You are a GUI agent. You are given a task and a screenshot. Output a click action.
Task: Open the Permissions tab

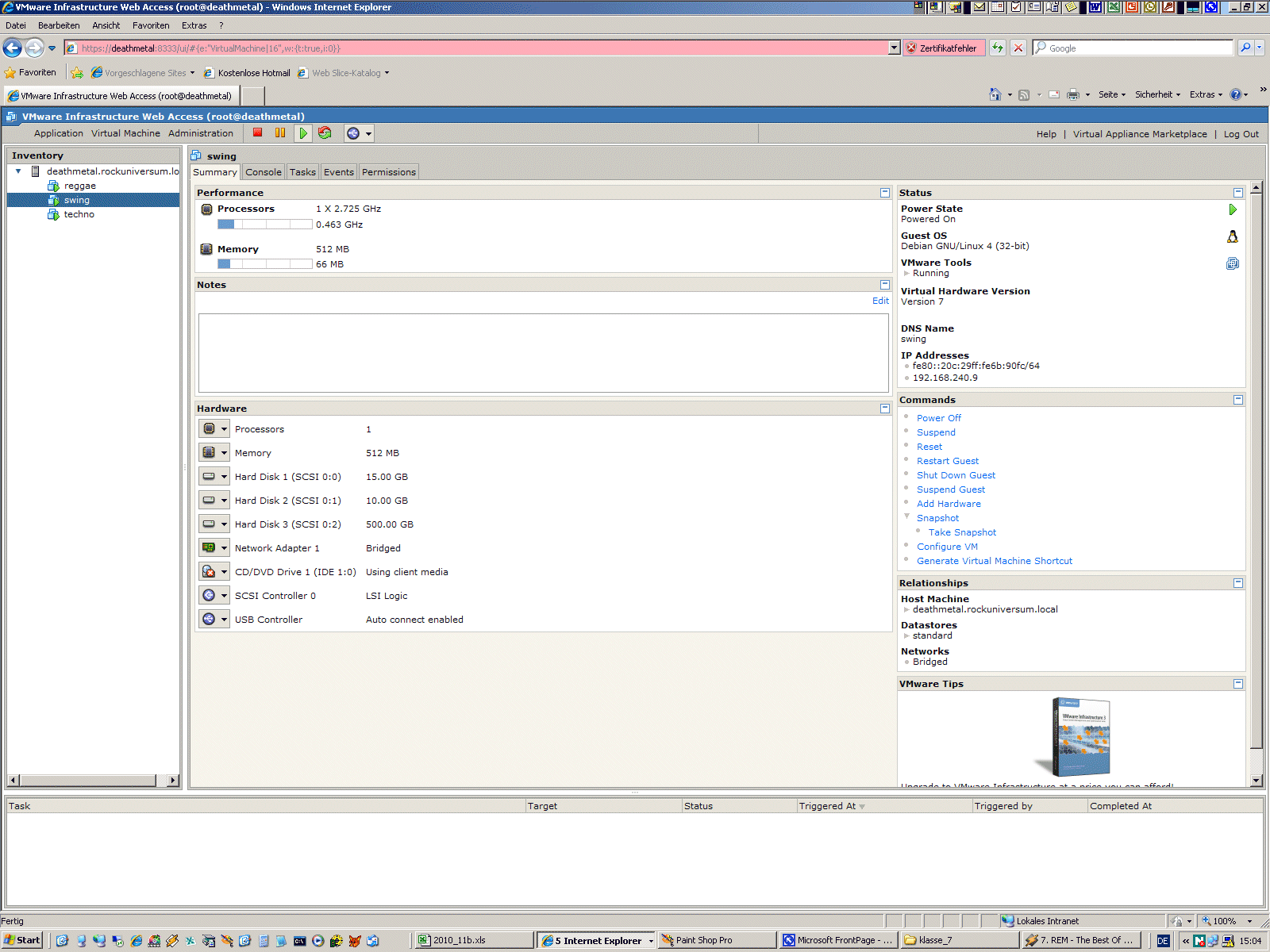[x=389, y=172]
